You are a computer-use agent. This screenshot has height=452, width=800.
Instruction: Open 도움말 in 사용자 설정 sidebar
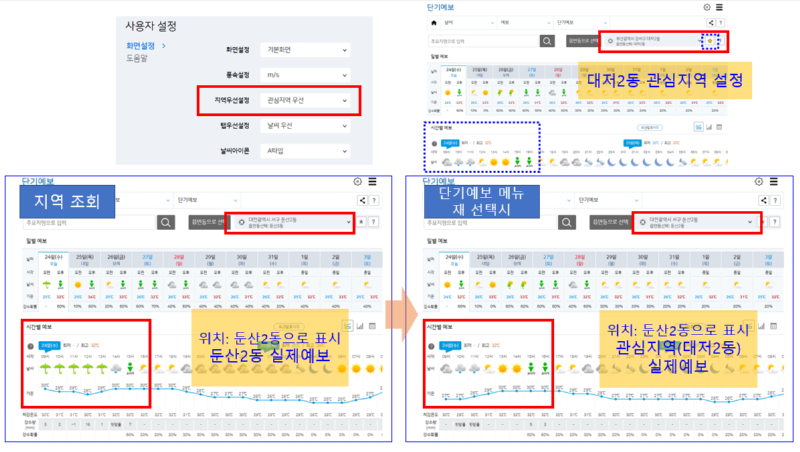[137, 58]
